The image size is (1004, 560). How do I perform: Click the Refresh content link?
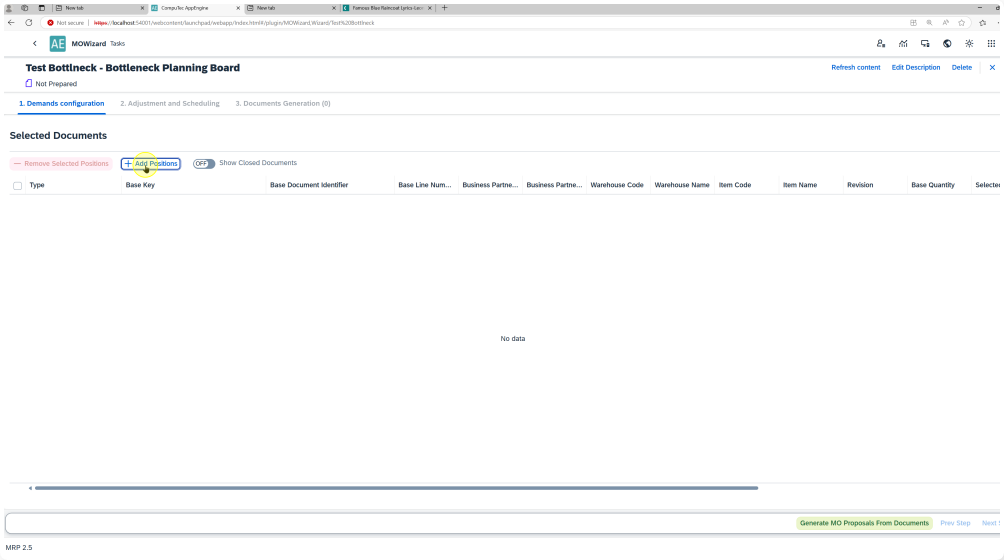[855, 68]
